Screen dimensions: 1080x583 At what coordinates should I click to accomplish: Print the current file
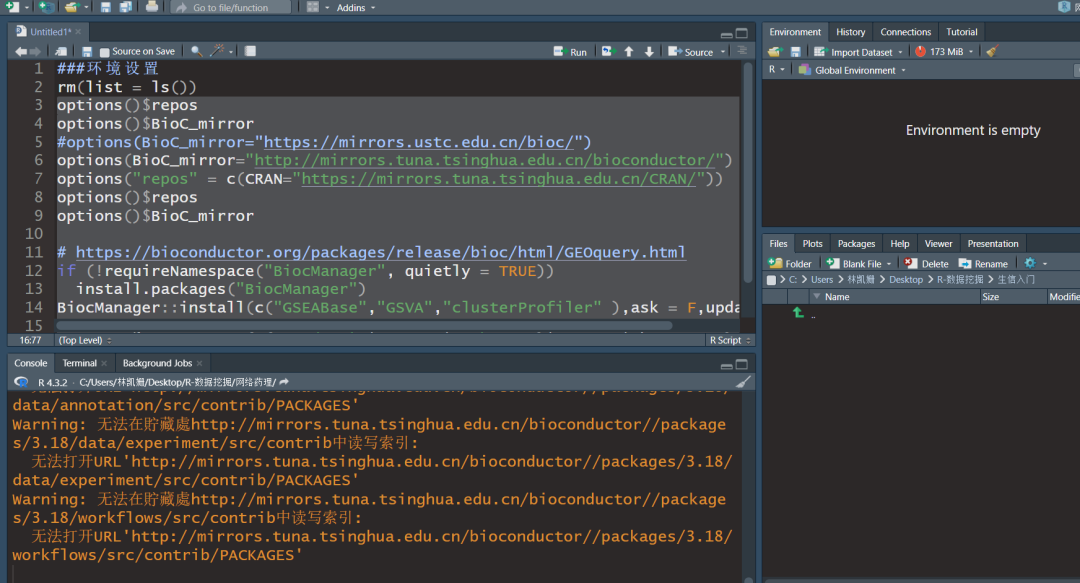(152, 7)
